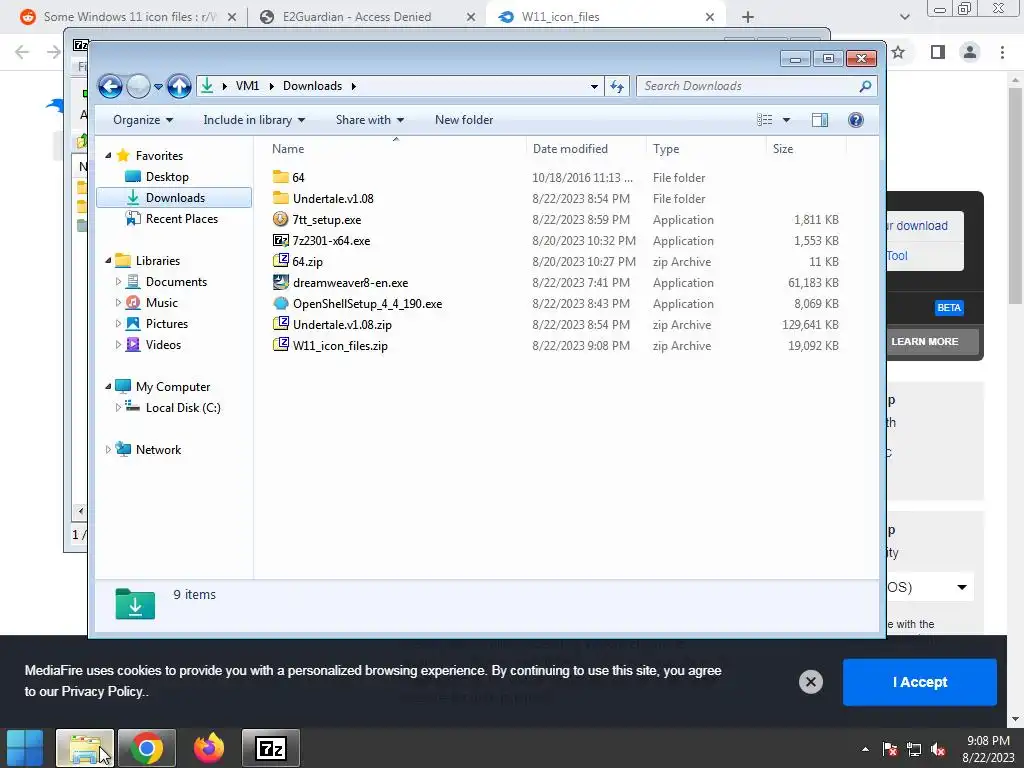Click Downloads in the address breadcrumb
The width and height of the screenshot is (1024, 768).
click(x=312, y=86)
